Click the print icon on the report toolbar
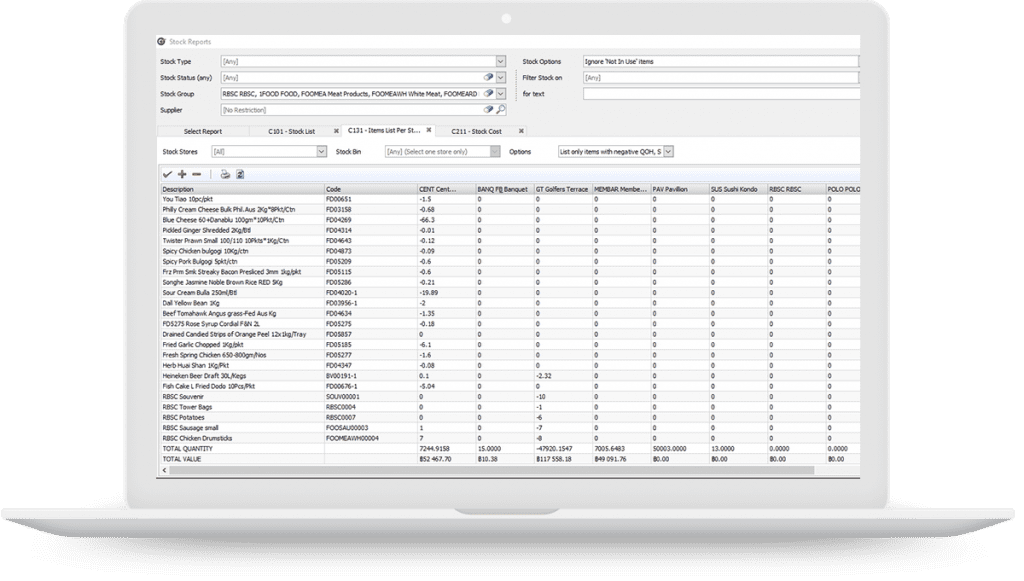The width and height of the screenshot is (1024, 581). 225,176
